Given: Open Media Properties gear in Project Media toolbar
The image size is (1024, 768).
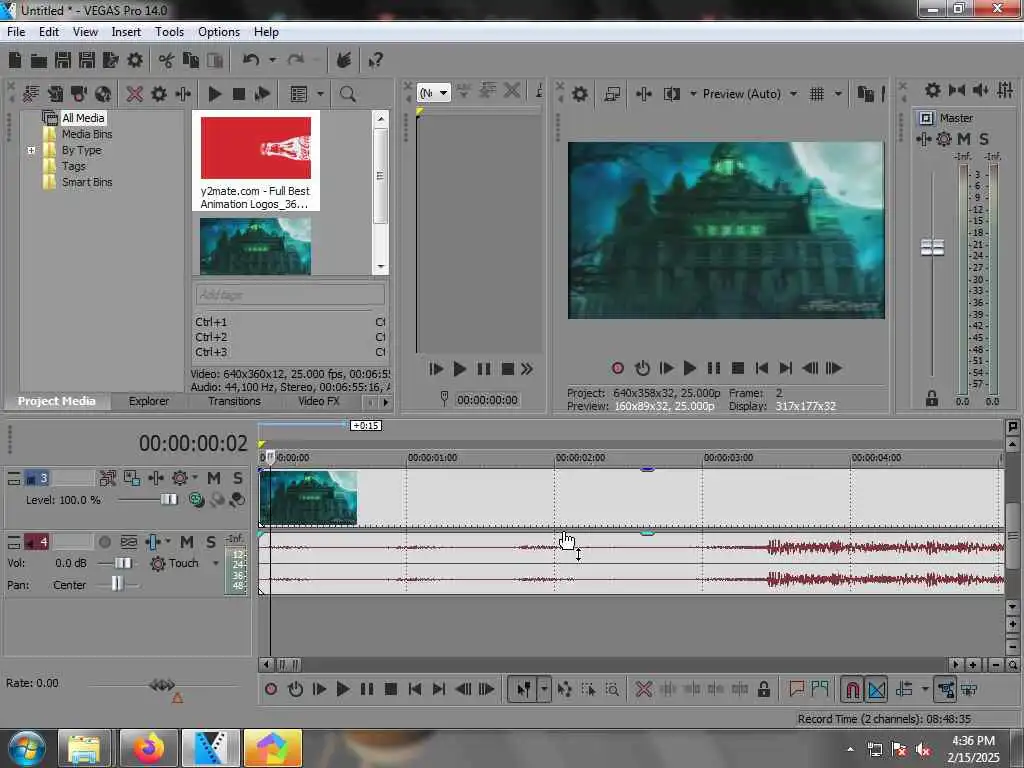Looking at the screenshot, I should pos(159,94).
